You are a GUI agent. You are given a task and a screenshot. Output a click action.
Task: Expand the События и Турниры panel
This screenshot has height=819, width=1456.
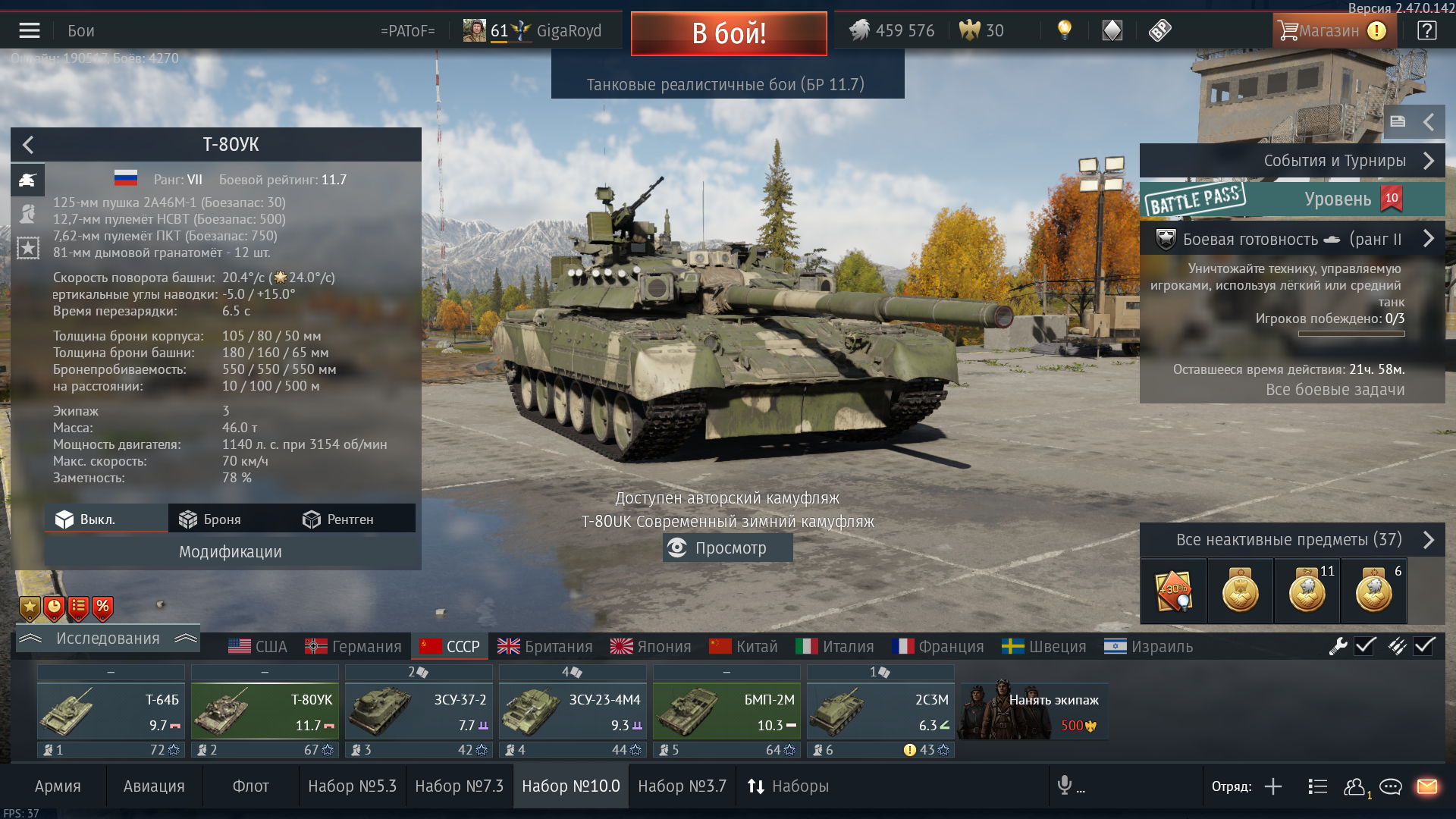[1292, 161]
